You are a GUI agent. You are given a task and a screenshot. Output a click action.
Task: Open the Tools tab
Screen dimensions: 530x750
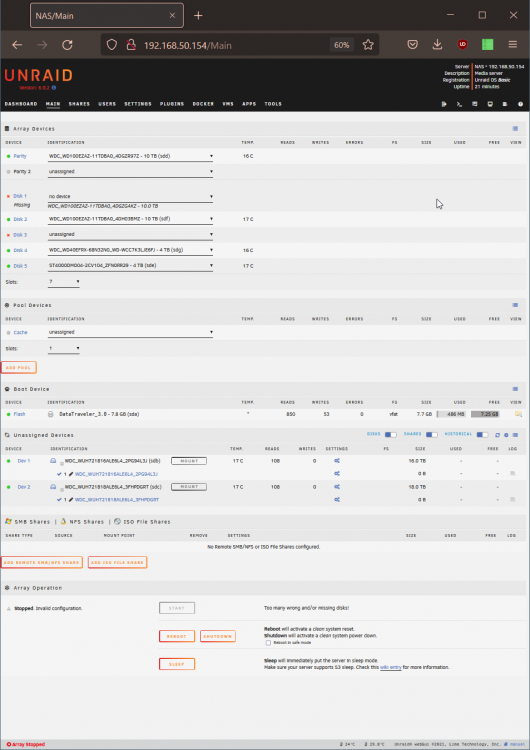(273, 104)
